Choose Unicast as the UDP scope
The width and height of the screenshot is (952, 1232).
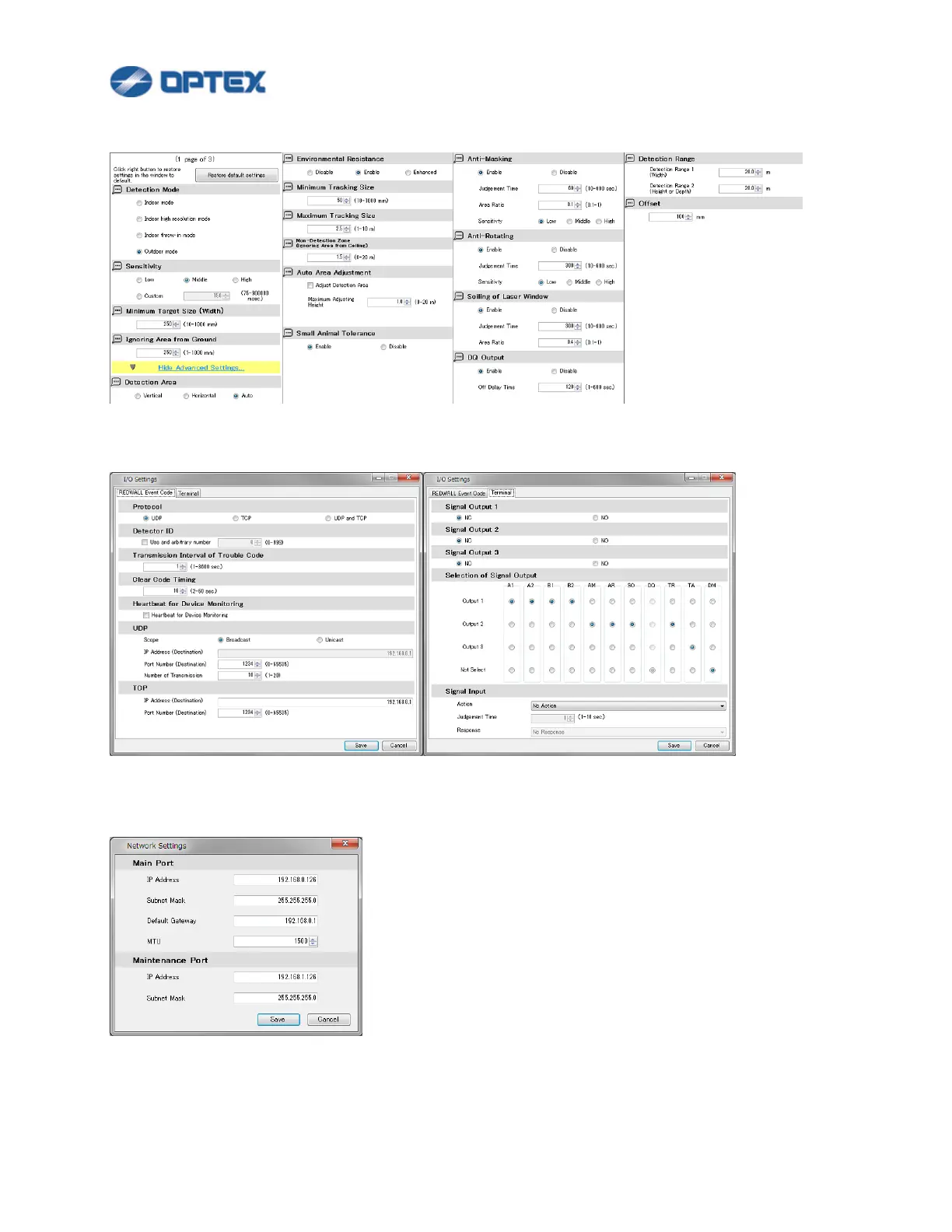coord(320,640)
